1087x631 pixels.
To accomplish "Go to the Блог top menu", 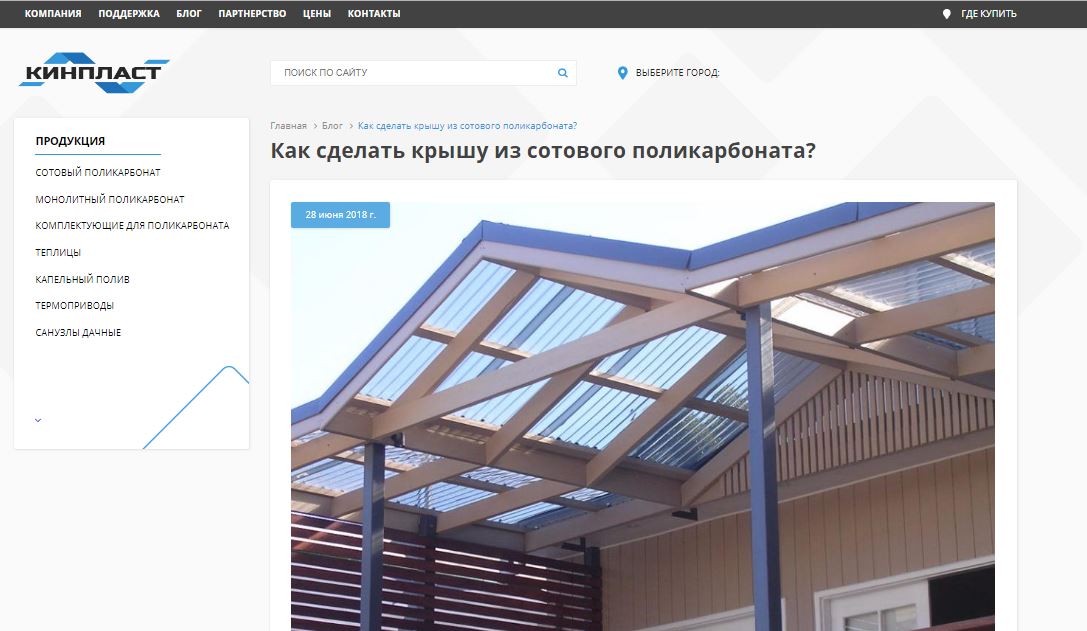I will point(189,14).
